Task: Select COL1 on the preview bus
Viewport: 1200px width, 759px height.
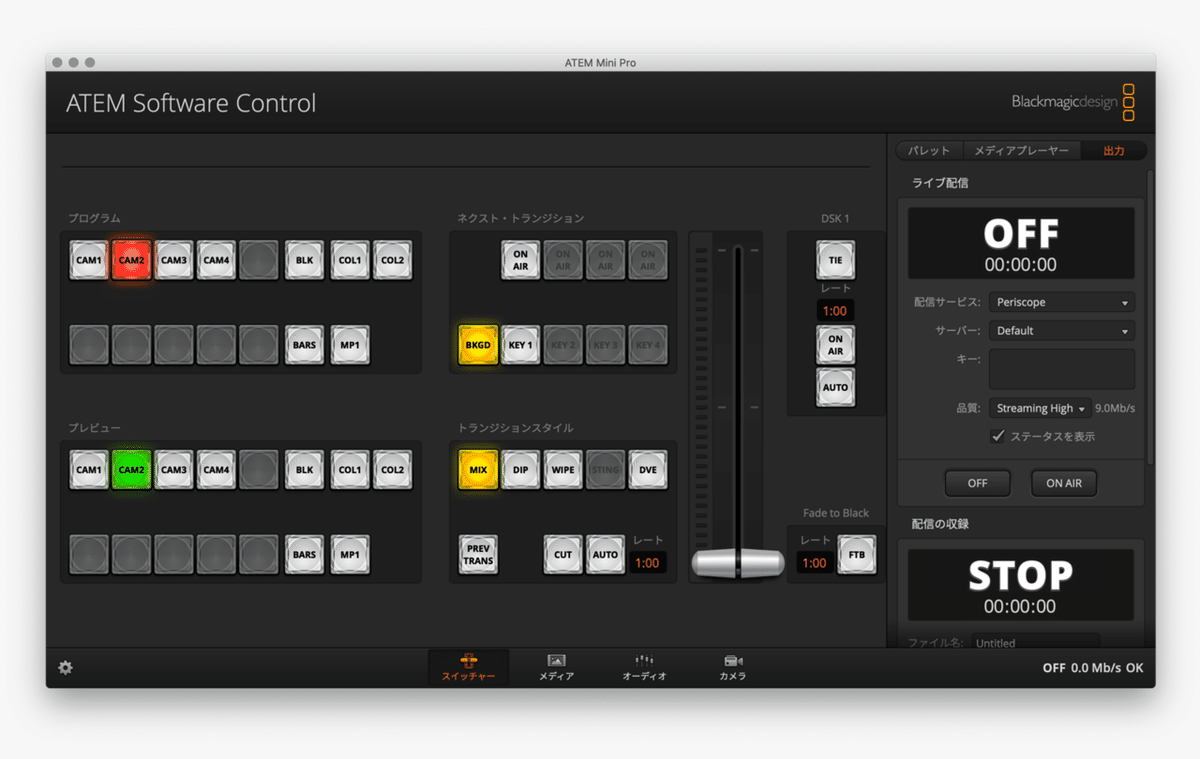Action: [349, 469]
